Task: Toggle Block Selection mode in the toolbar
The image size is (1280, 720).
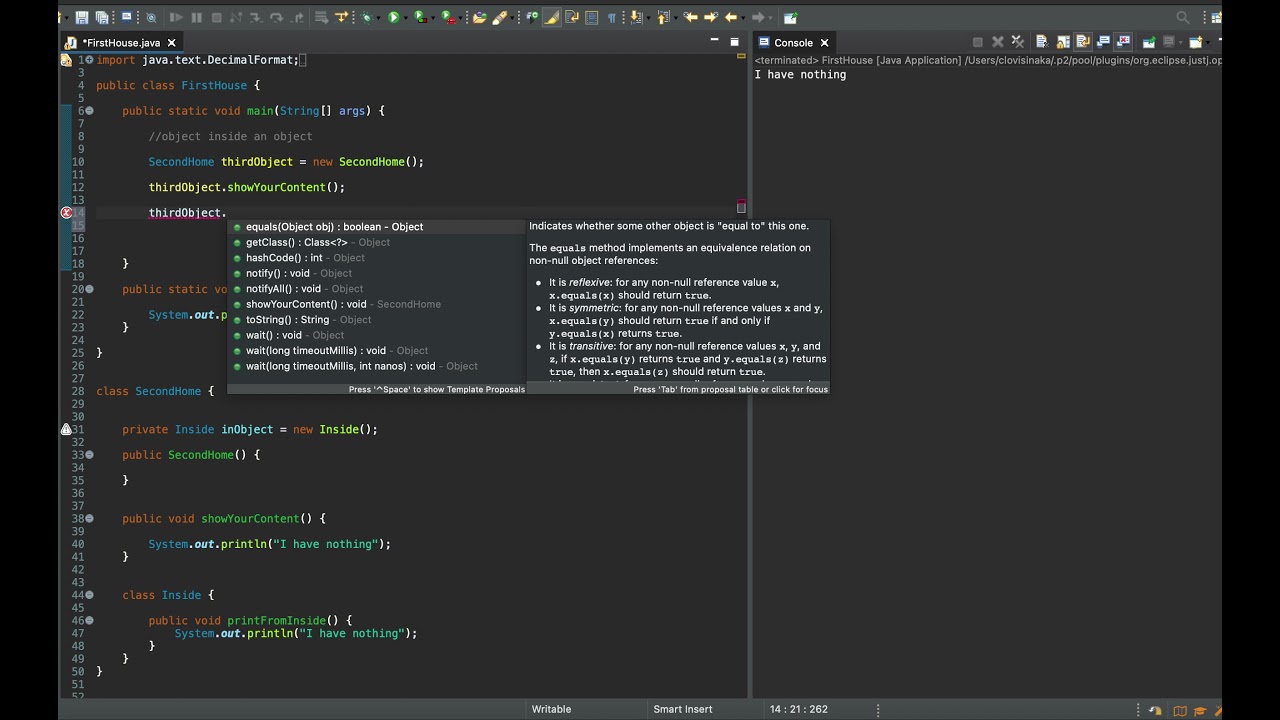Action: pyautogui.click(x=592, y=17)
